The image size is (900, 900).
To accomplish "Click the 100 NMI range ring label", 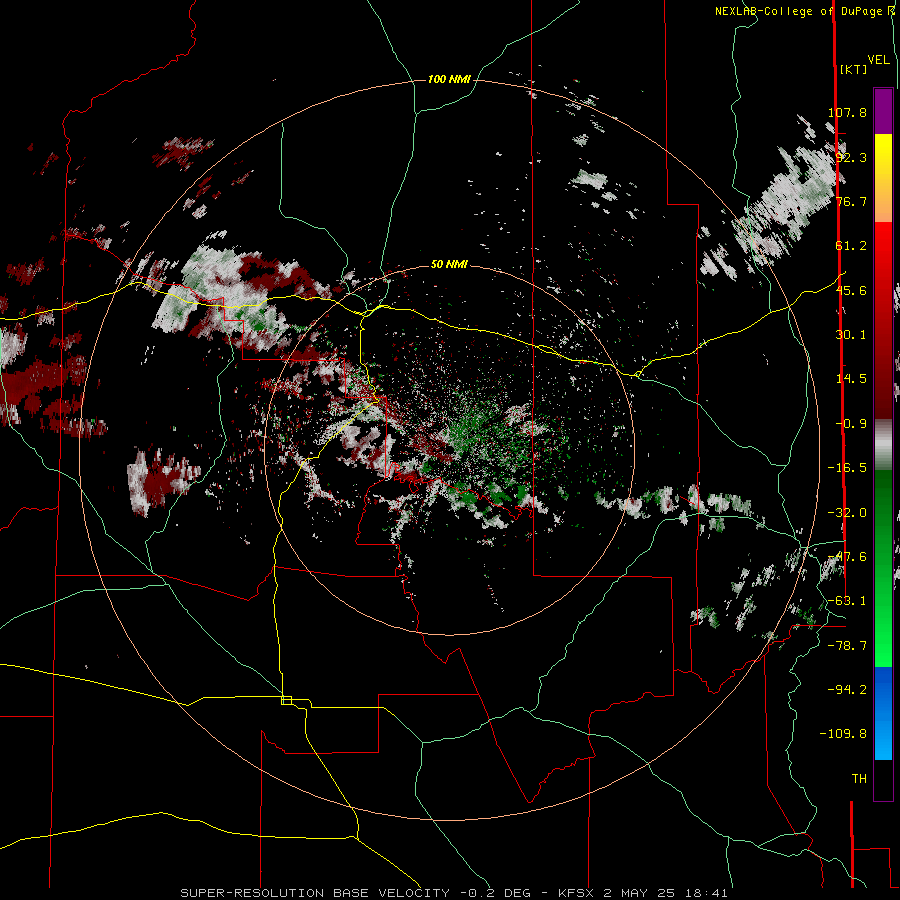I will pos(449,79).
